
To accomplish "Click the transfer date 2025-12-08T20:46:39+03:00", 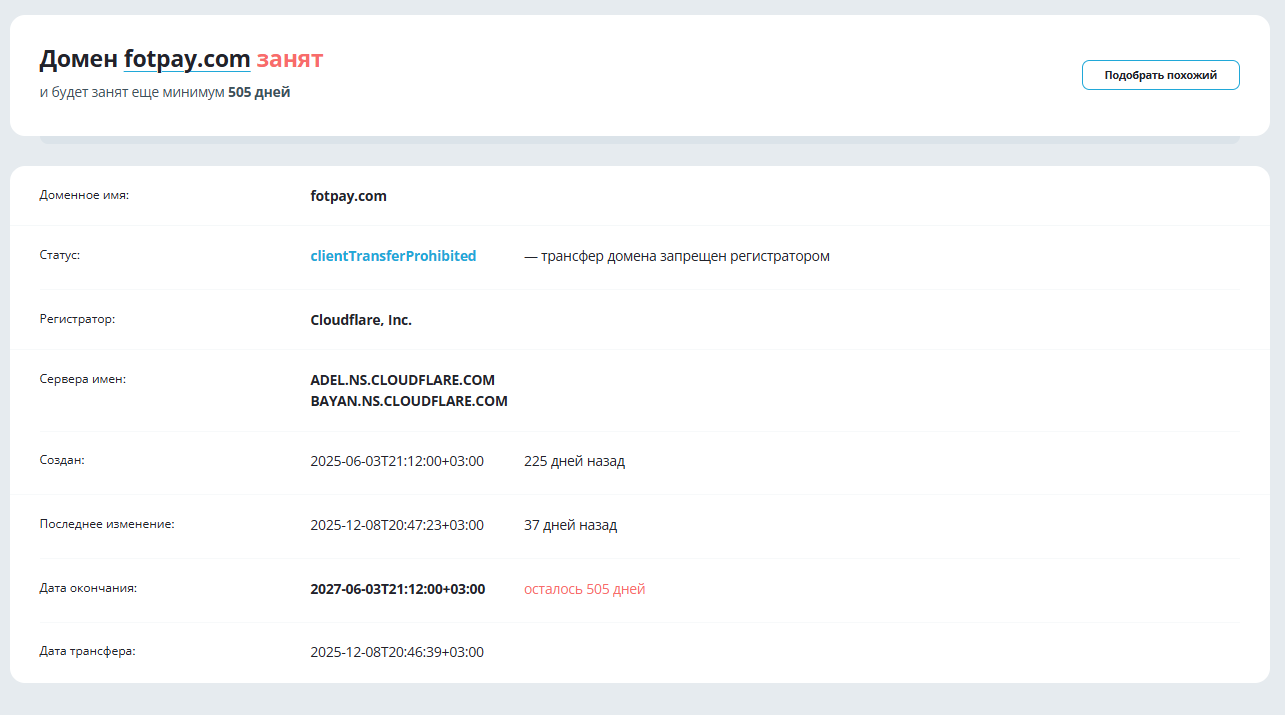I will (397, 652).
